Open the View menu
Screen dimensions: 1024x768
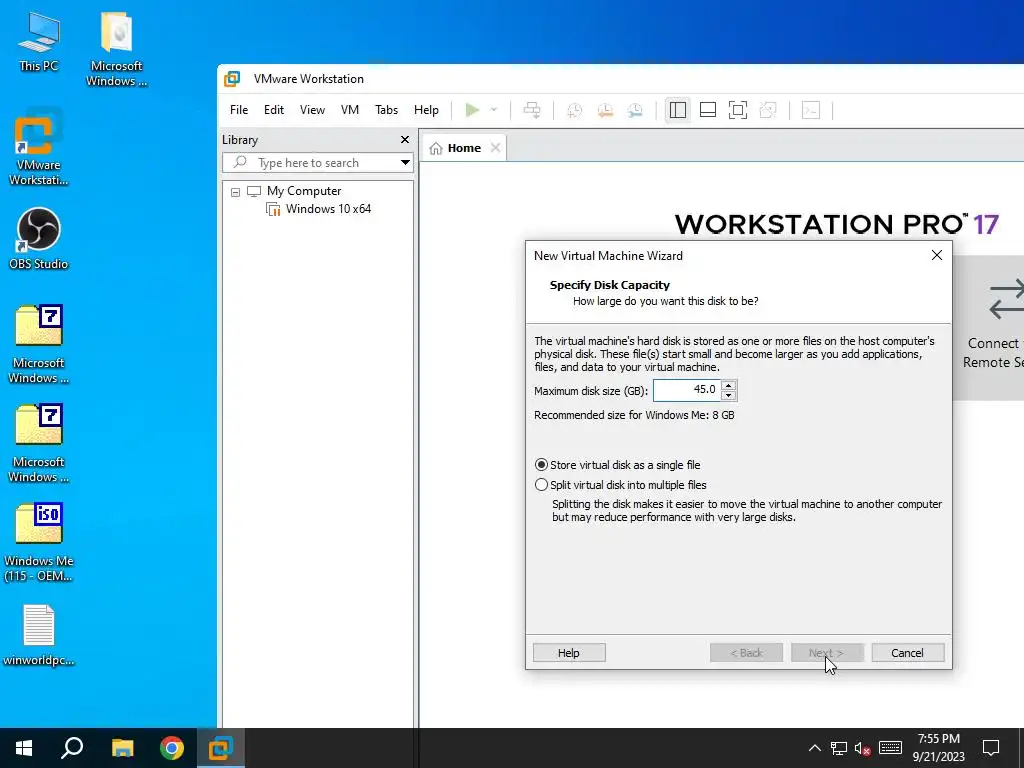point(312,110)
